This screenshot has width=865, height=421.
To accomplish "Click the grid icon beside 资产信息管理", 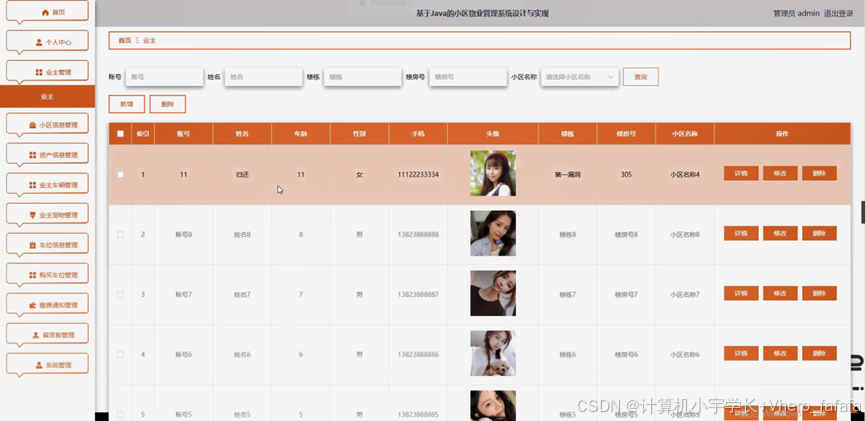I will click(x=33, y=155).
